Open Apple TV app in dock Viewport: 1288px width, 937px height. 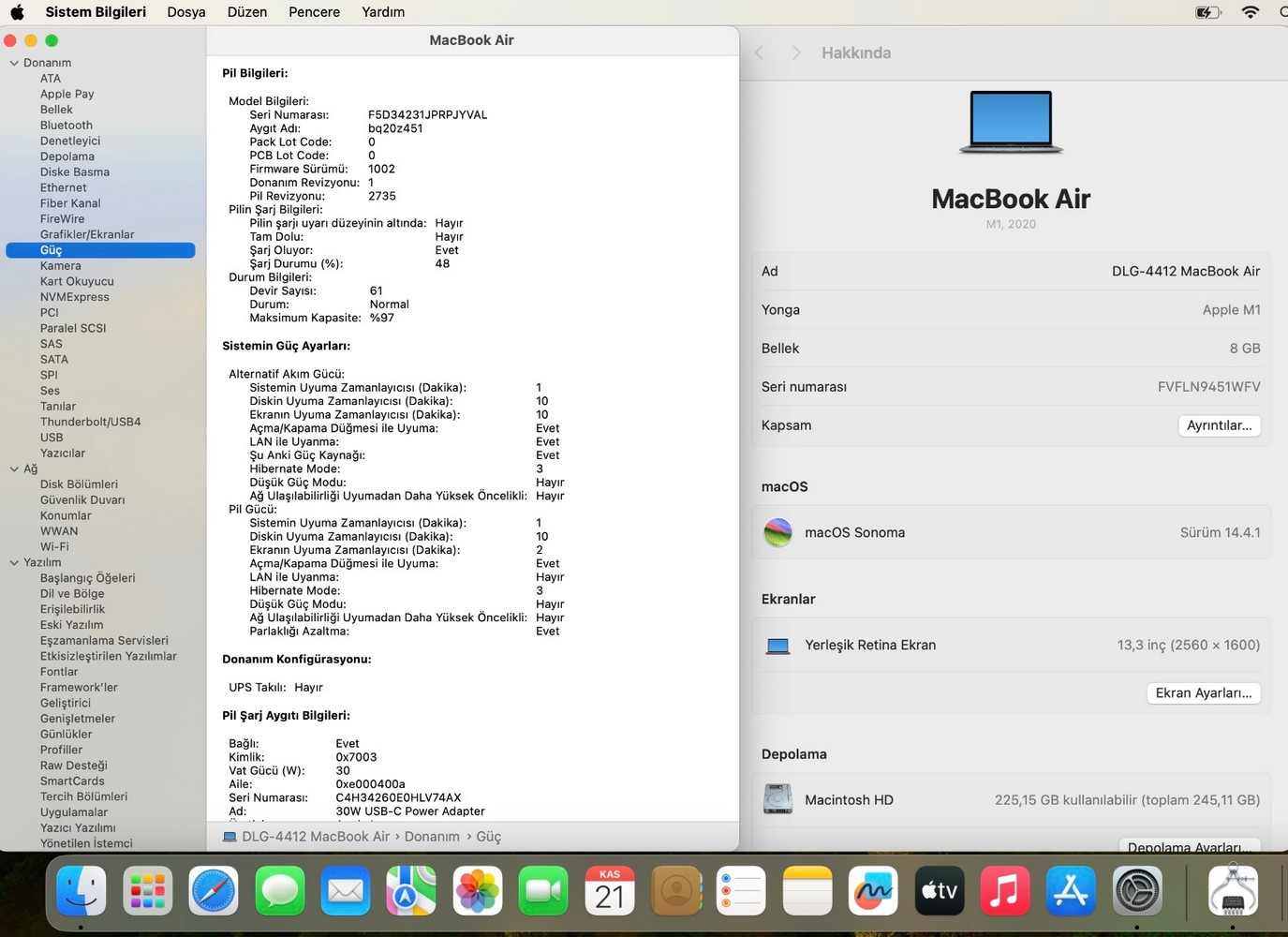(x=939, y=890)
